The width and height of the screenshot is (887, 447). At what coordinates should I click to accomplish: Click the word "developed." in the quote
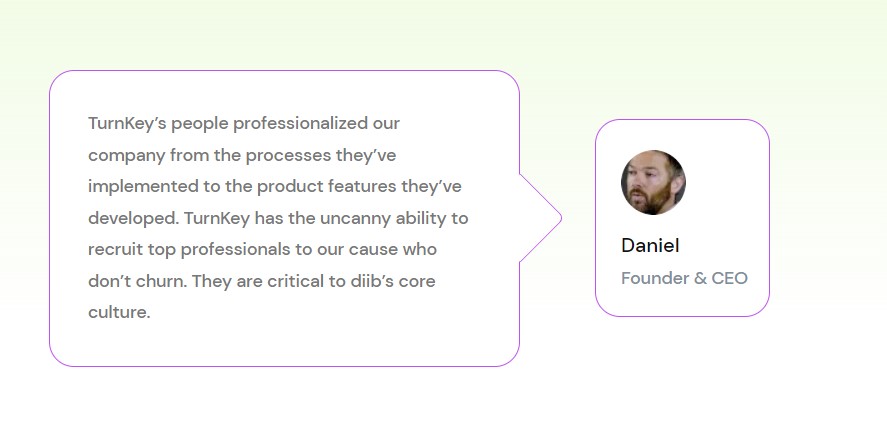(x=133, y=218)
